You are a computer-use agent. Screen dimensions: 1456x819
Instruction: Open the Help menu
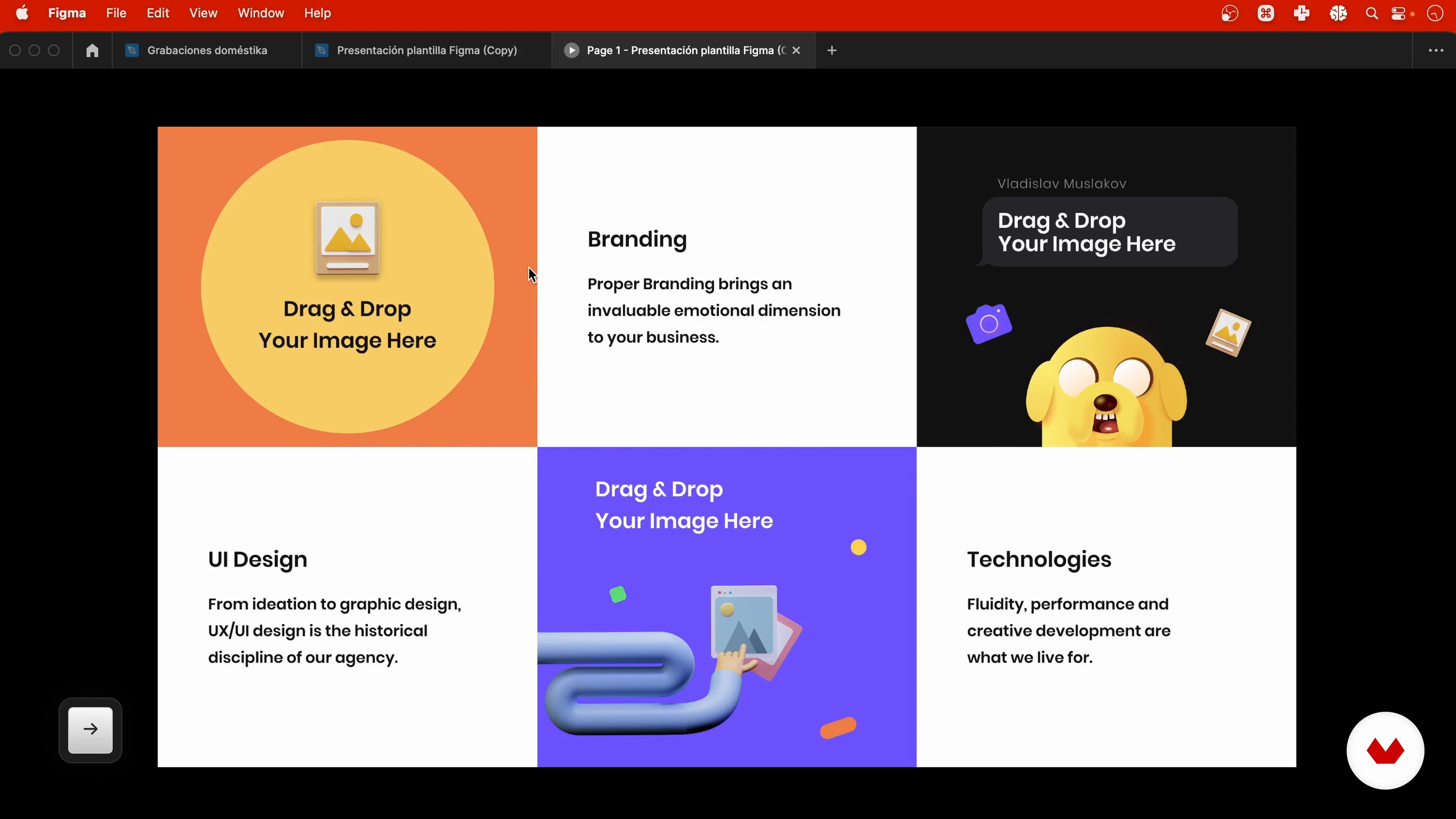[x=317, y=13]
